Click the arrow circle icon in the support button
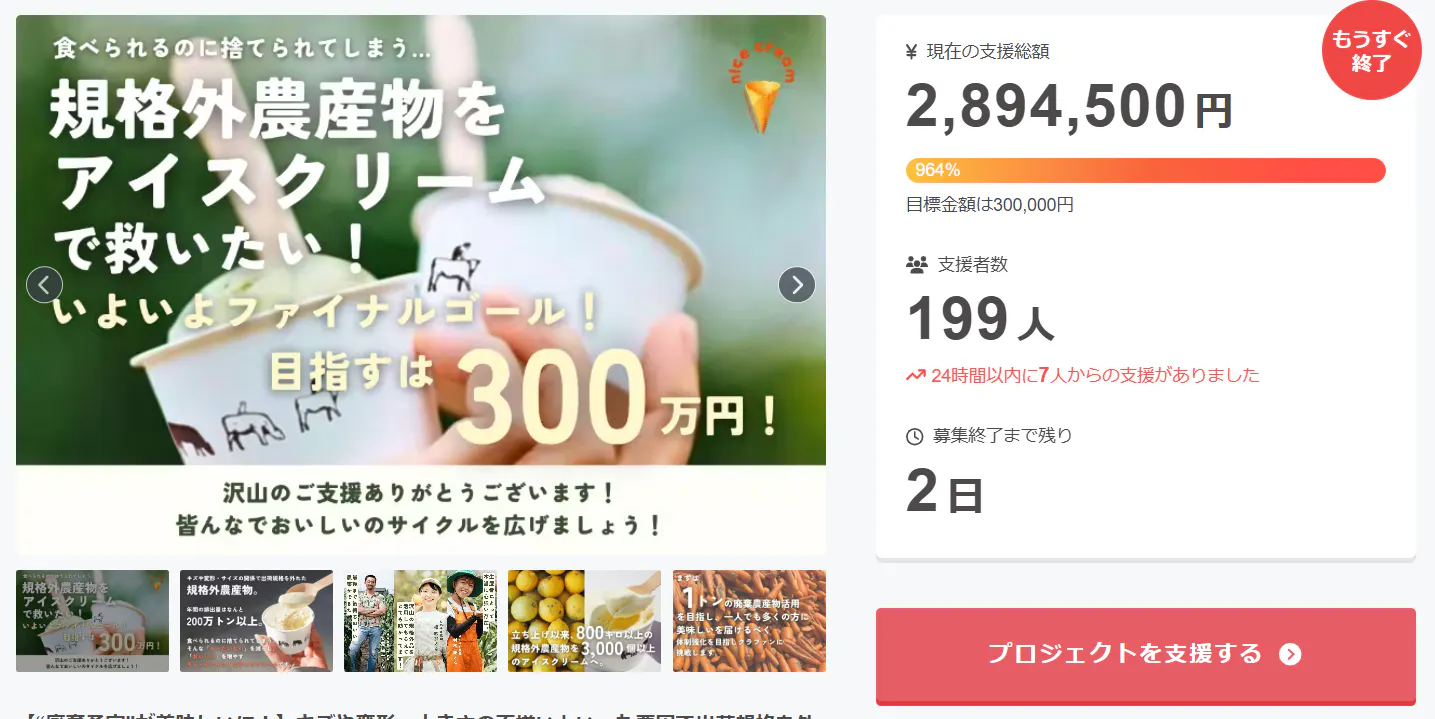1435x719 pixels. [1291, 654]
